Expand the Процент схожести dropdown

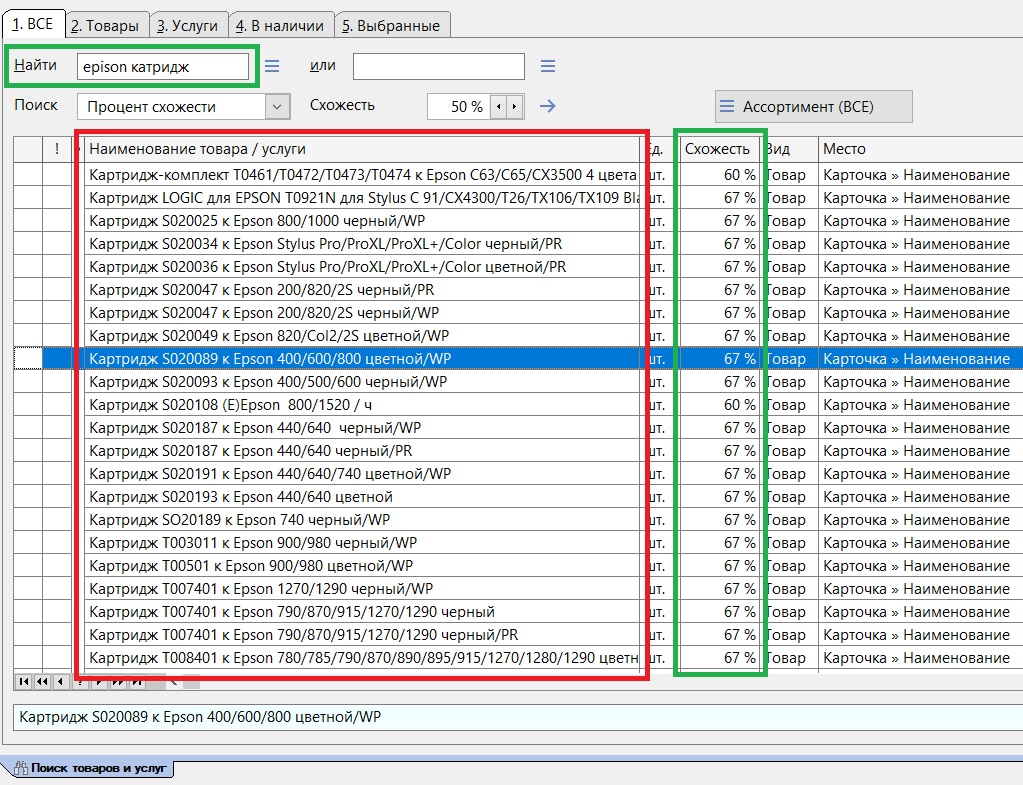pyautogui.click(x=277, y=106)
